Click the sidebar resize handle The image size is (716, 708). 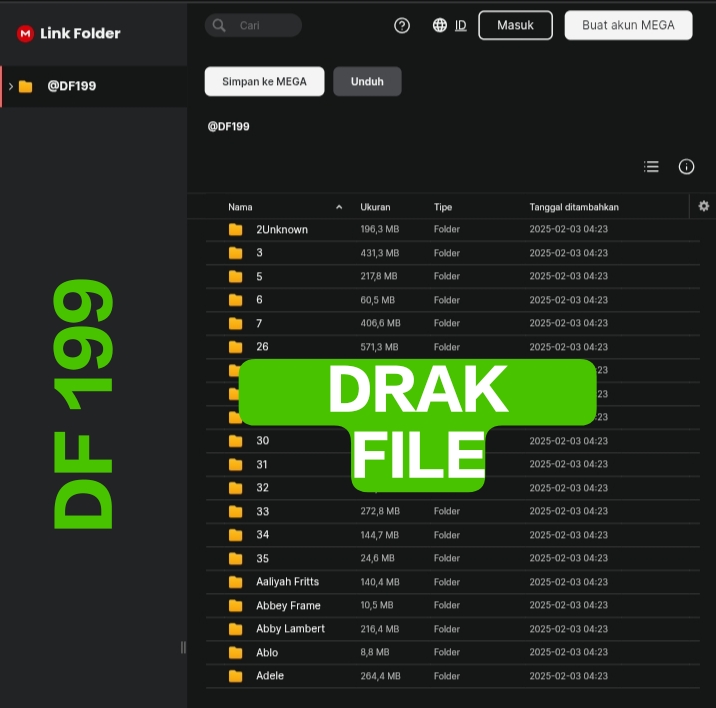[x=183, y=648]
